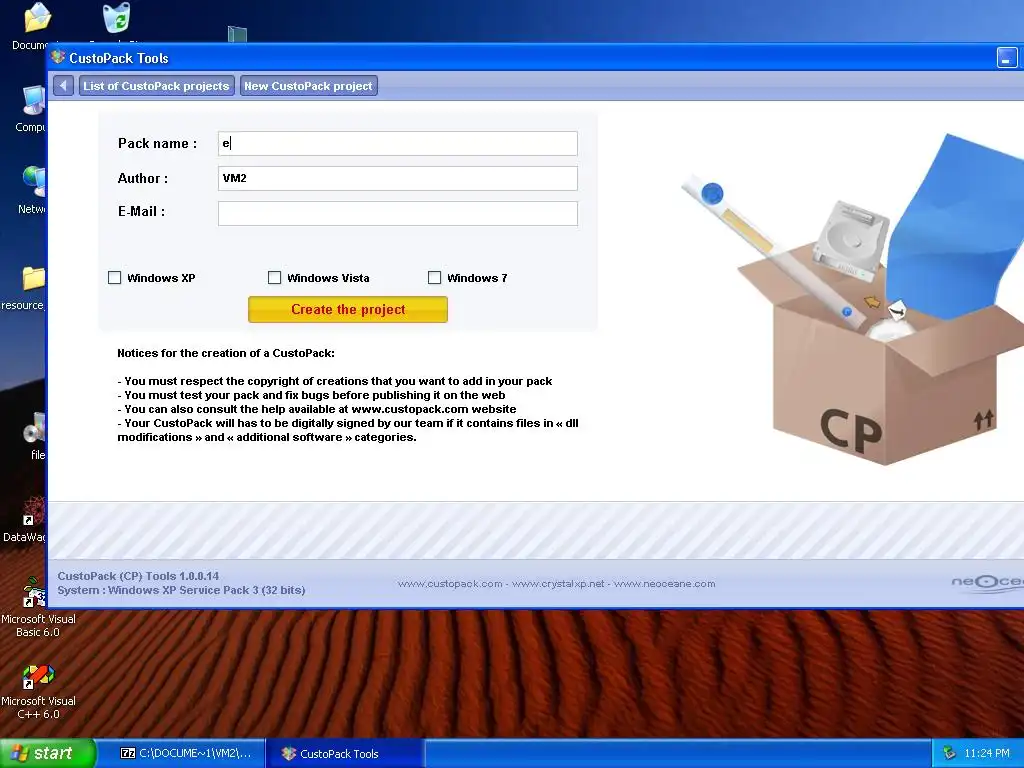Open the Start menu
Viewport: 1024px width, 768px height.
[48, 753]
